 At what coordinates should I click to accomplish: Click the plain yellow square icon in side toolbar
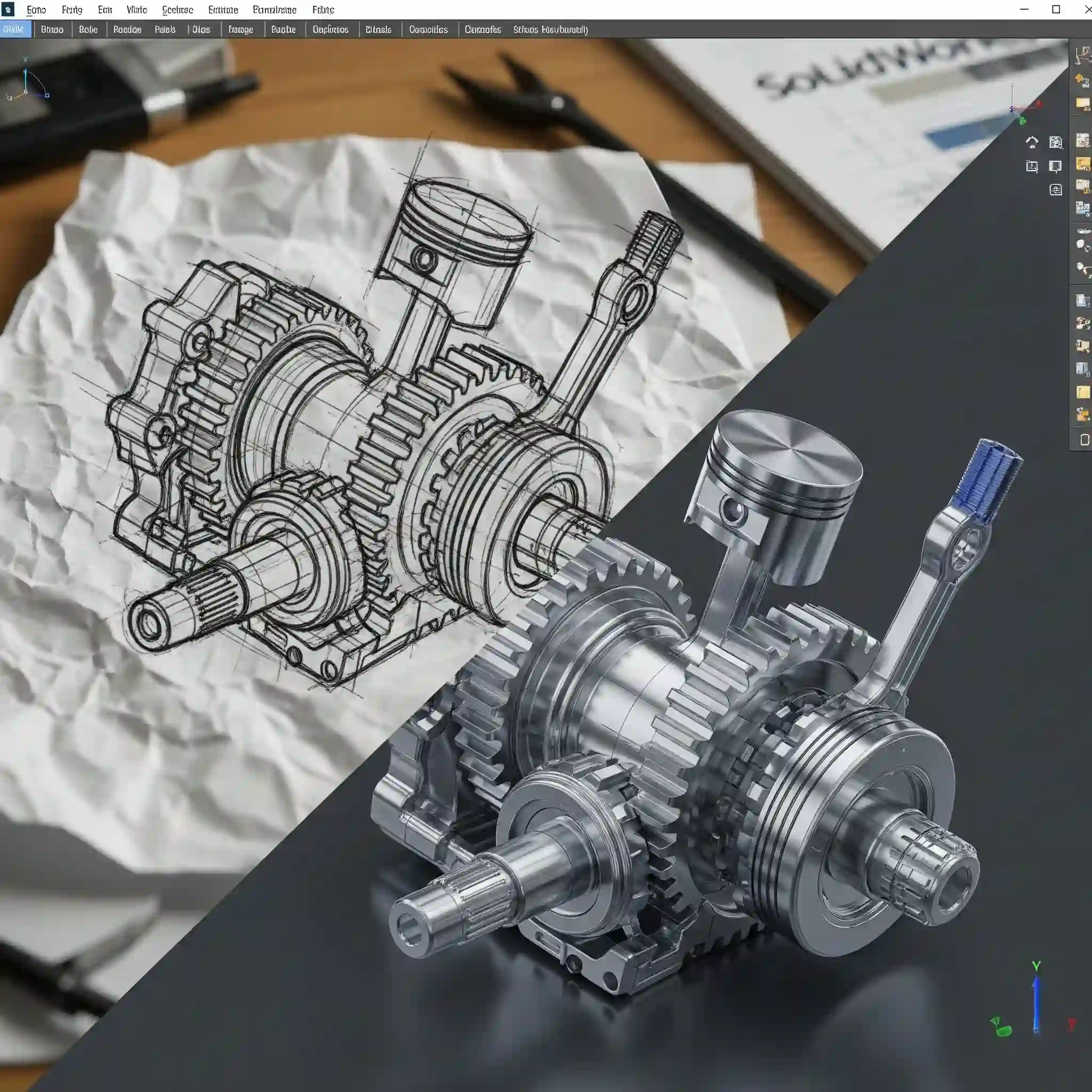(1082, 392)
